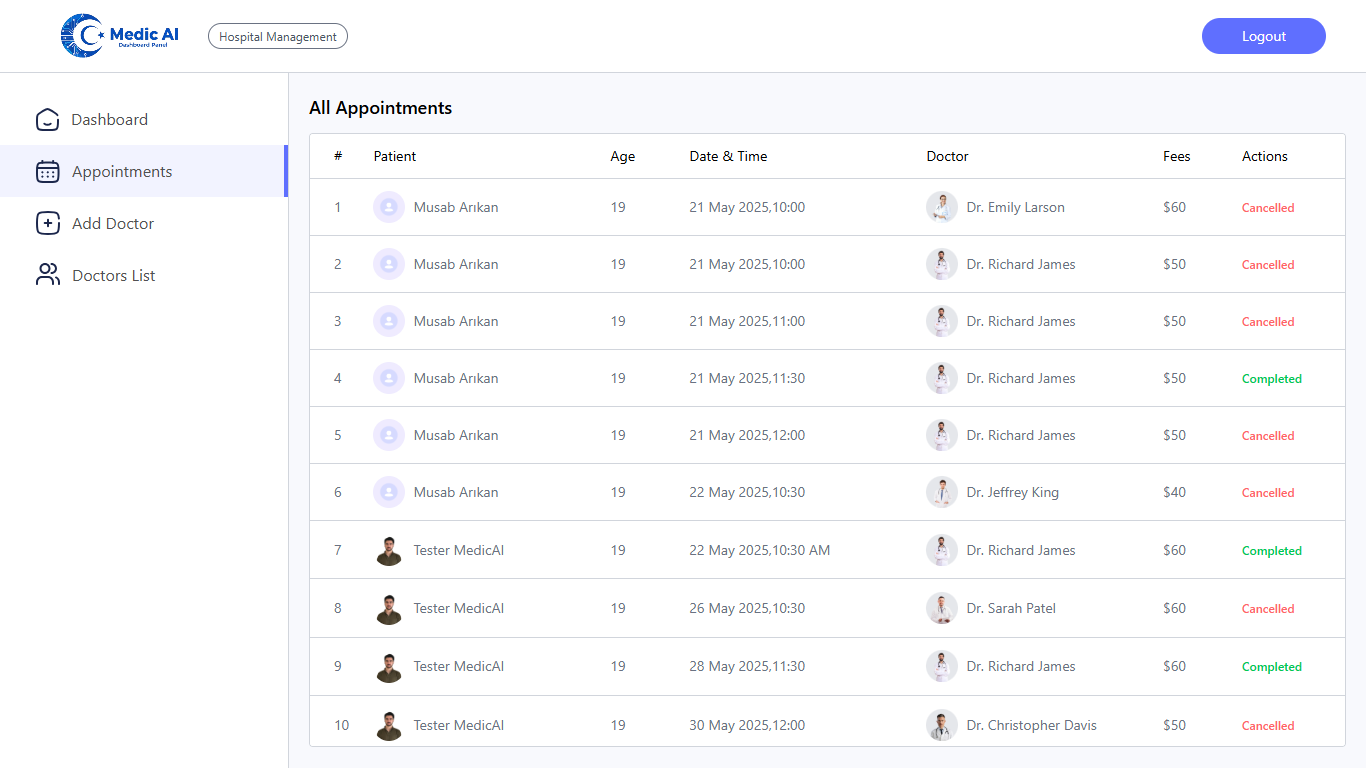This screenshot has width=1366, height=768.
Task: Click the Doctors List people icon
Action: [x=48, y=276]
